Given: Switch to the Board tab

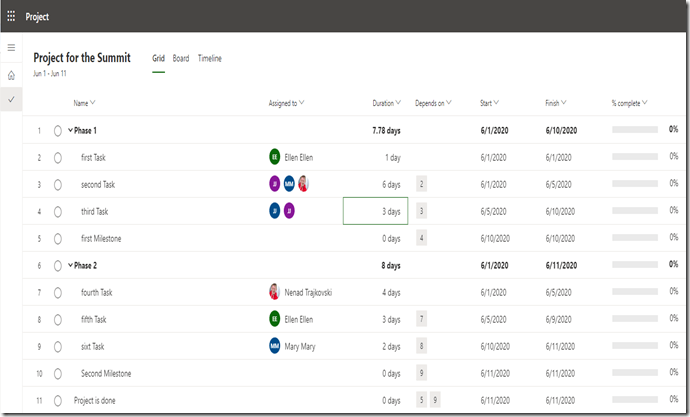Looking at the screenshot, I should point(181,58).
